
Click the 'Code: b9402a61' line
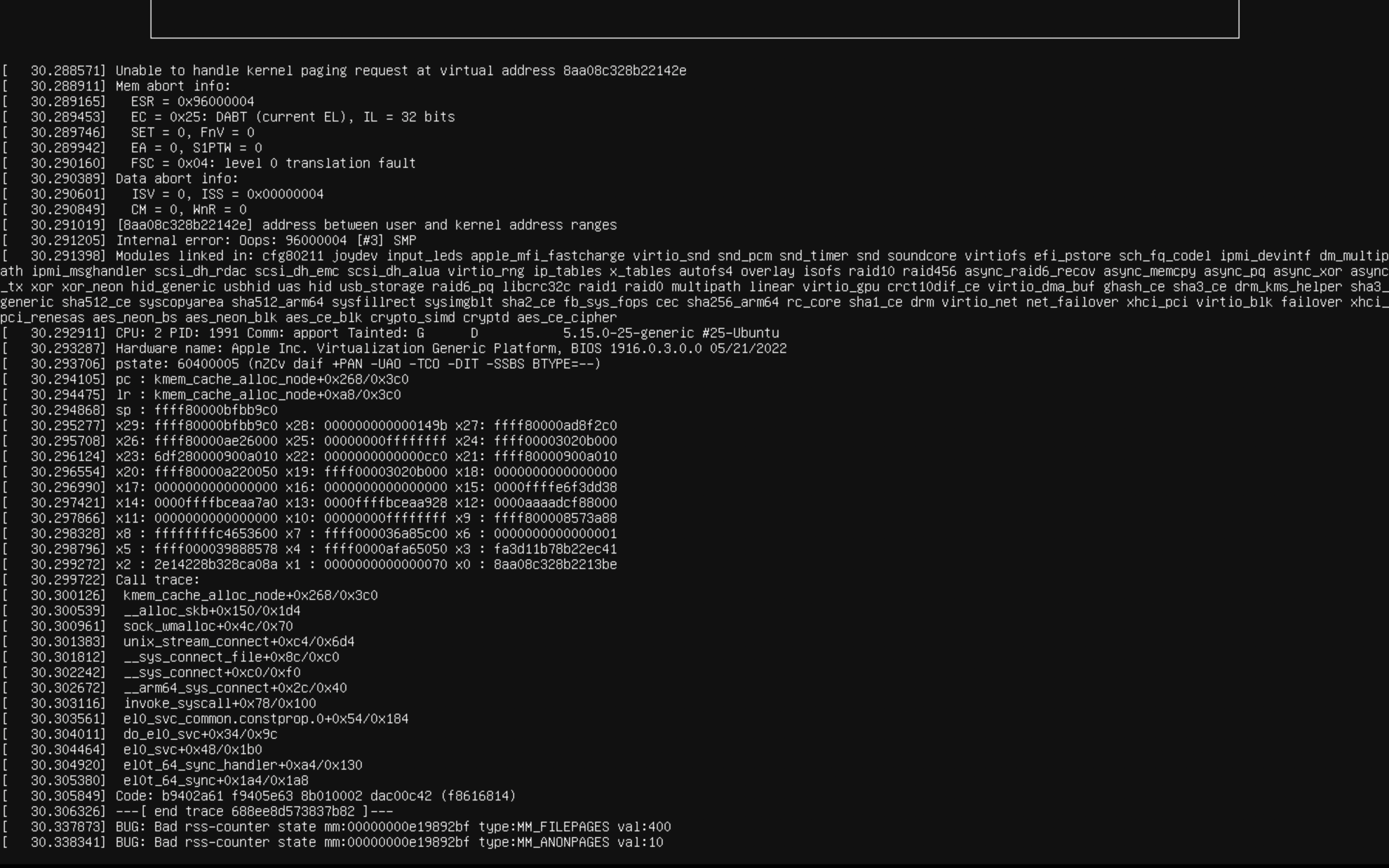click(x=316, y=796)
